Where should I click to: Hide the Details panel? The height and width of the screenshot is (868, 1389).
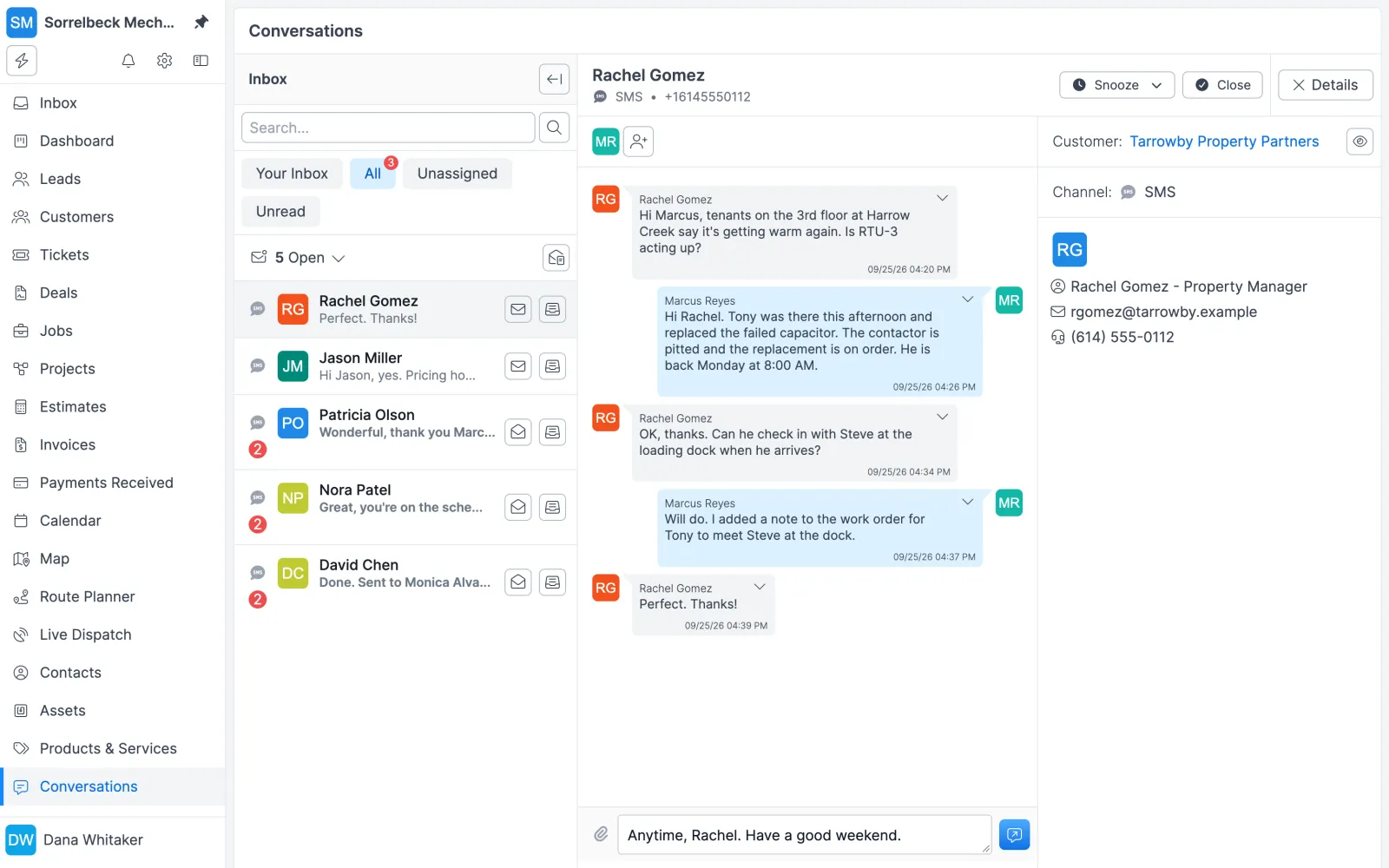[1325, 85]
